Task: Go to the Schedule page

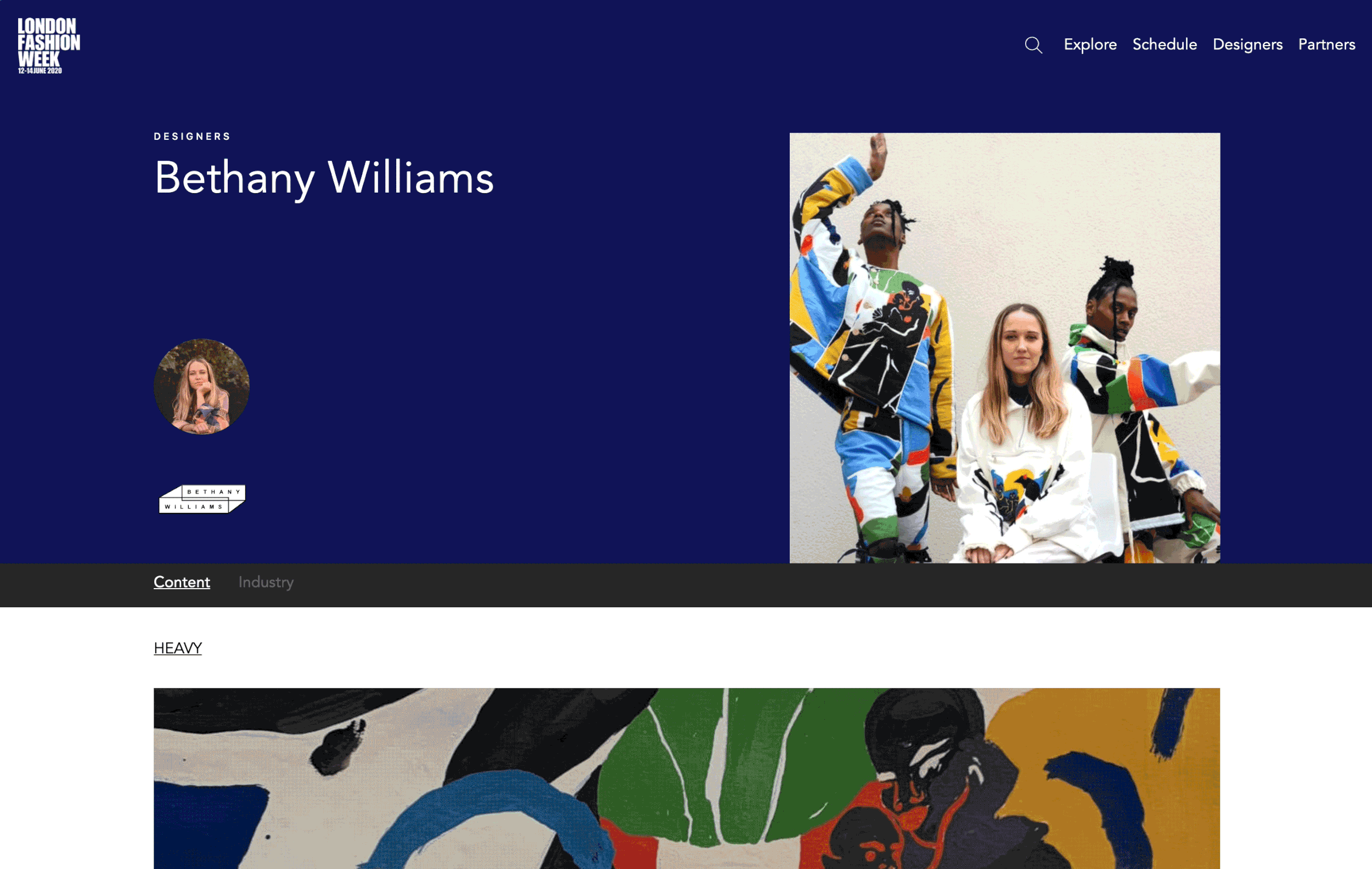Action: coord(1164,44)
